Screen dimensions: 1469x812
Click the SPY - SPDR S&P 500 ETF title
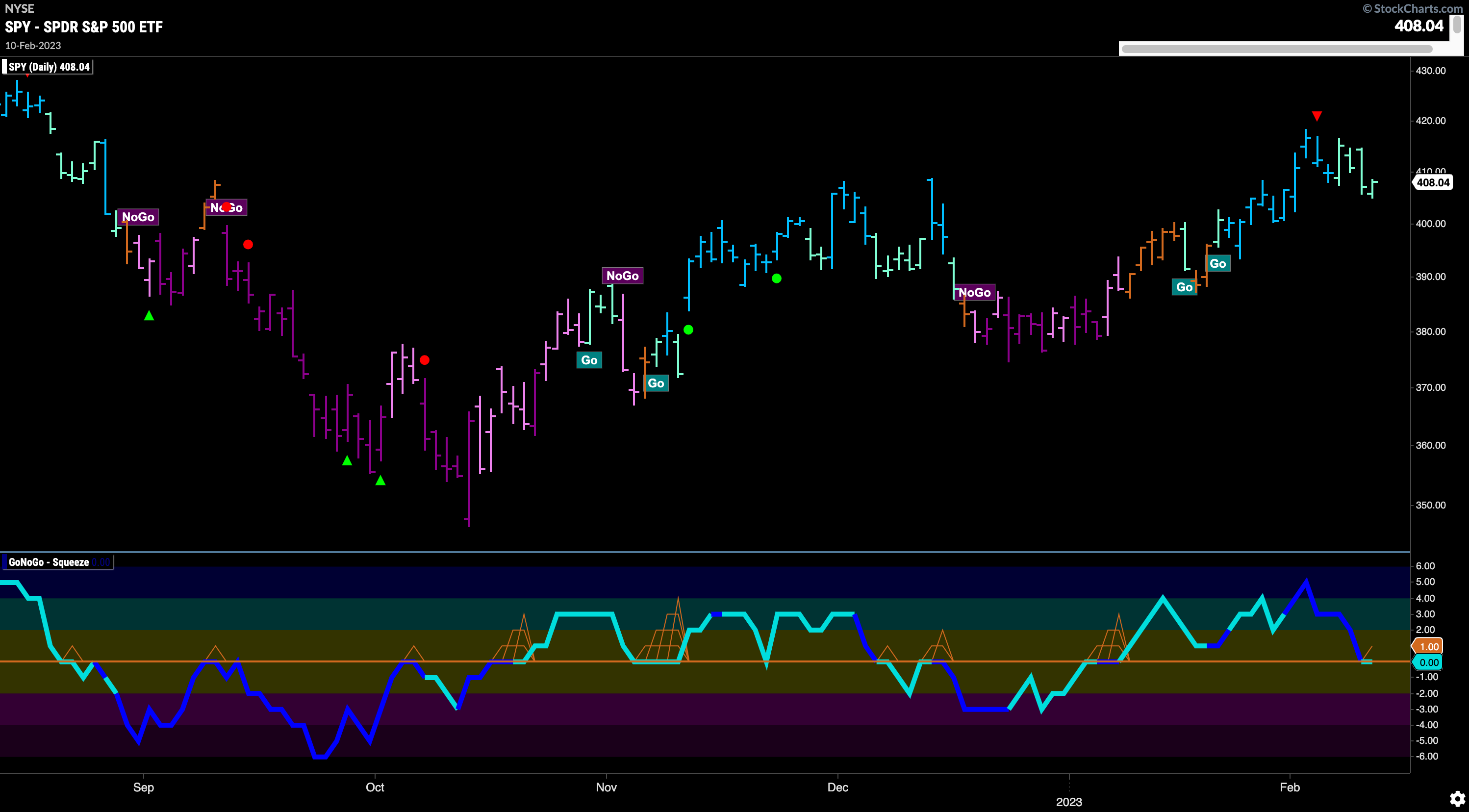click(84, 27)
